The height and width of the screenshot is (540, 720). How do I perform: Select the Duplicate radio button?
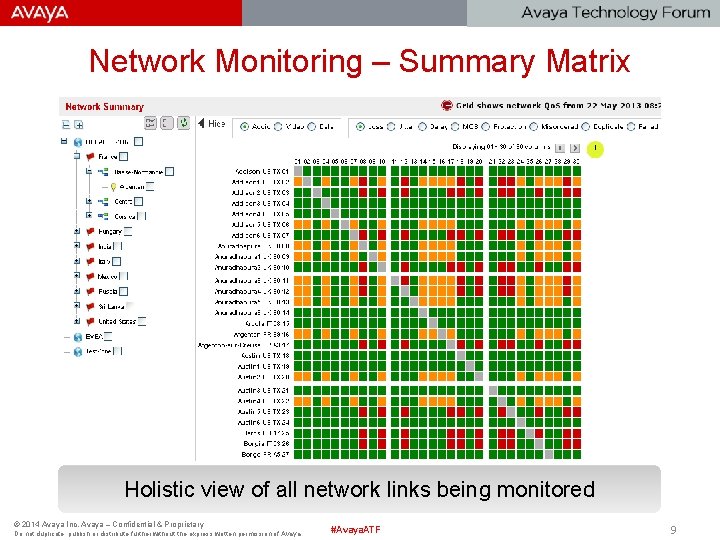point(585,126)
